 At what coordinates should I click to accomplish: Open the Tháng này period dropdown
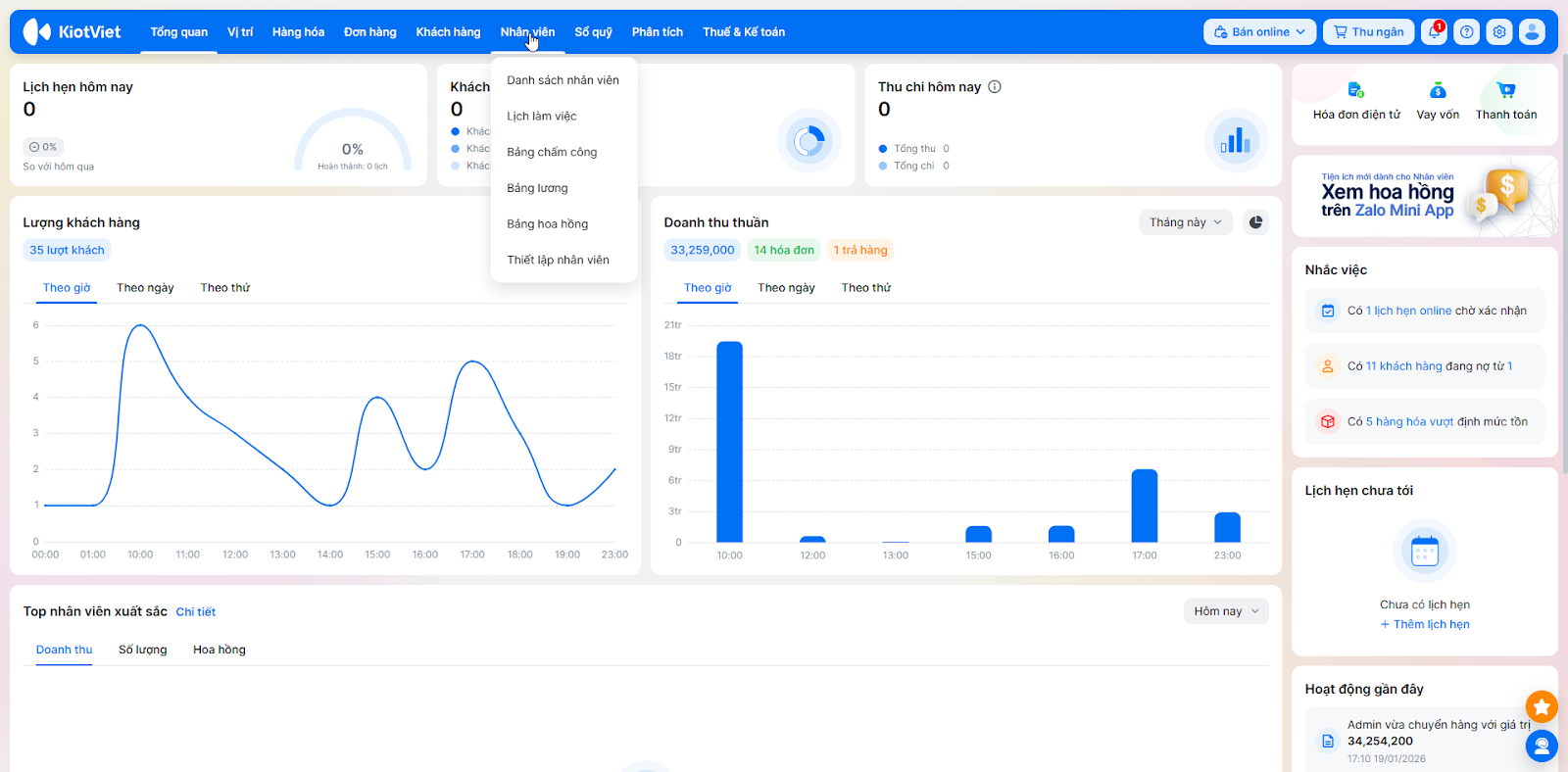coord(1185,222)
